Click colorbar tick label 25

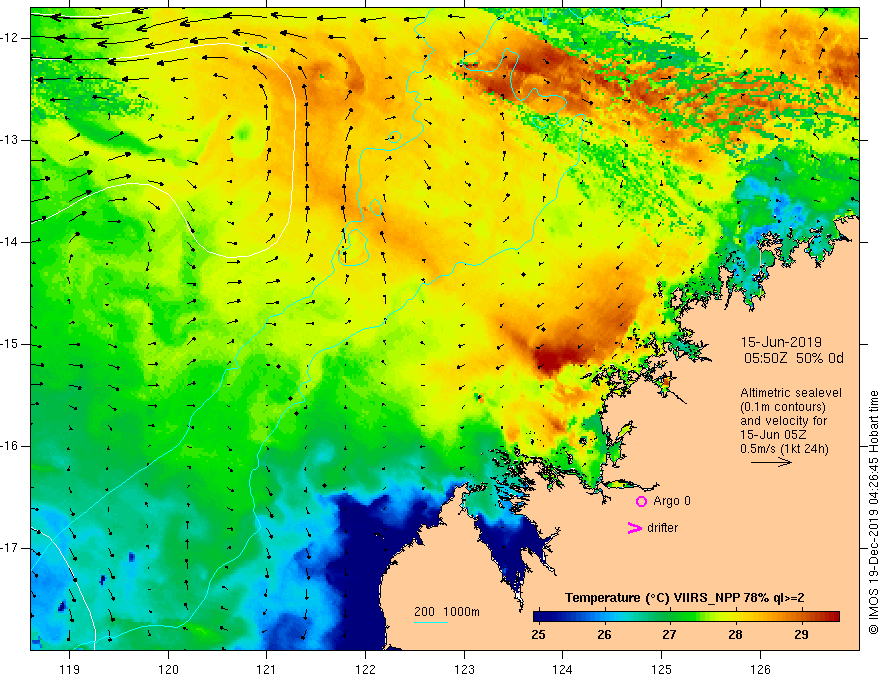(x=538, y=635)
